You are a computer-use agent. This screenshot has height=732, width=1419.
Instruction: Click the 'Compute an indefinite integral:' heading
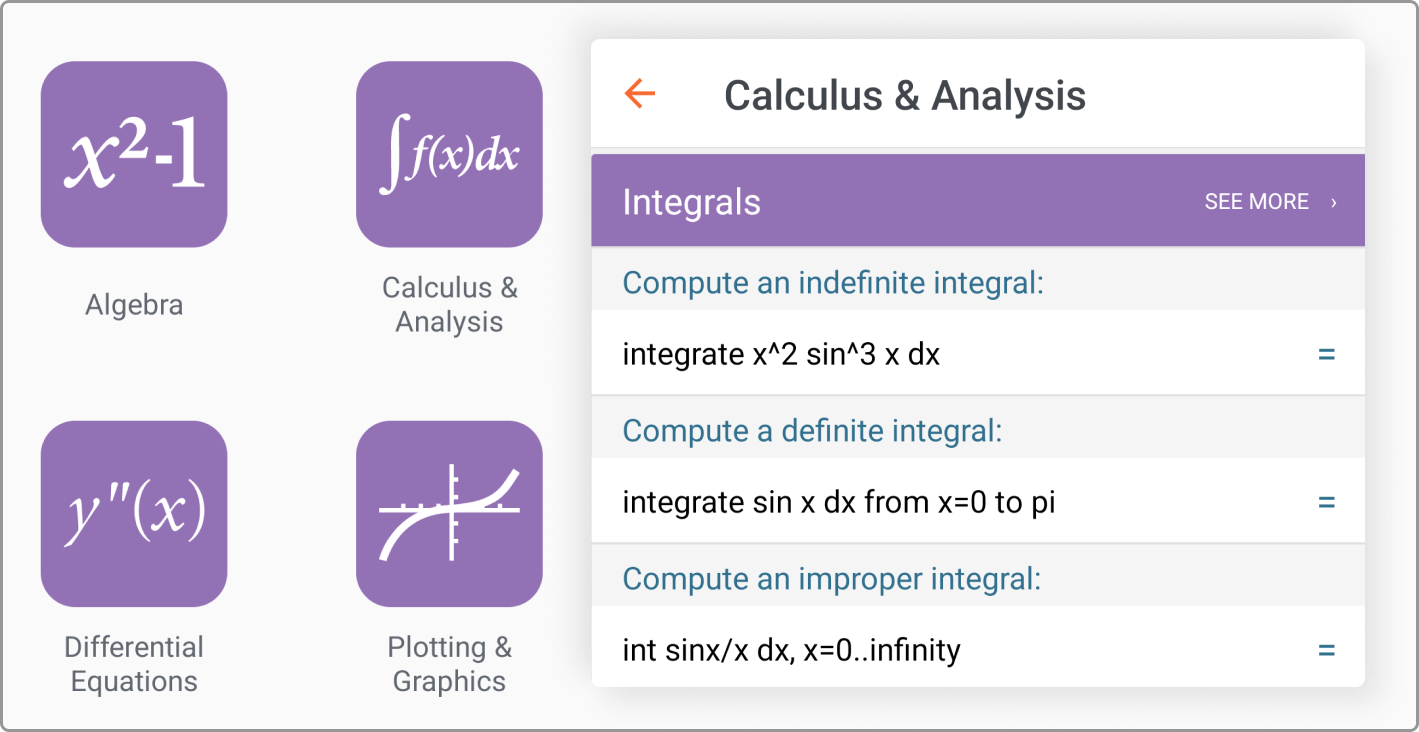click(832, 283)
